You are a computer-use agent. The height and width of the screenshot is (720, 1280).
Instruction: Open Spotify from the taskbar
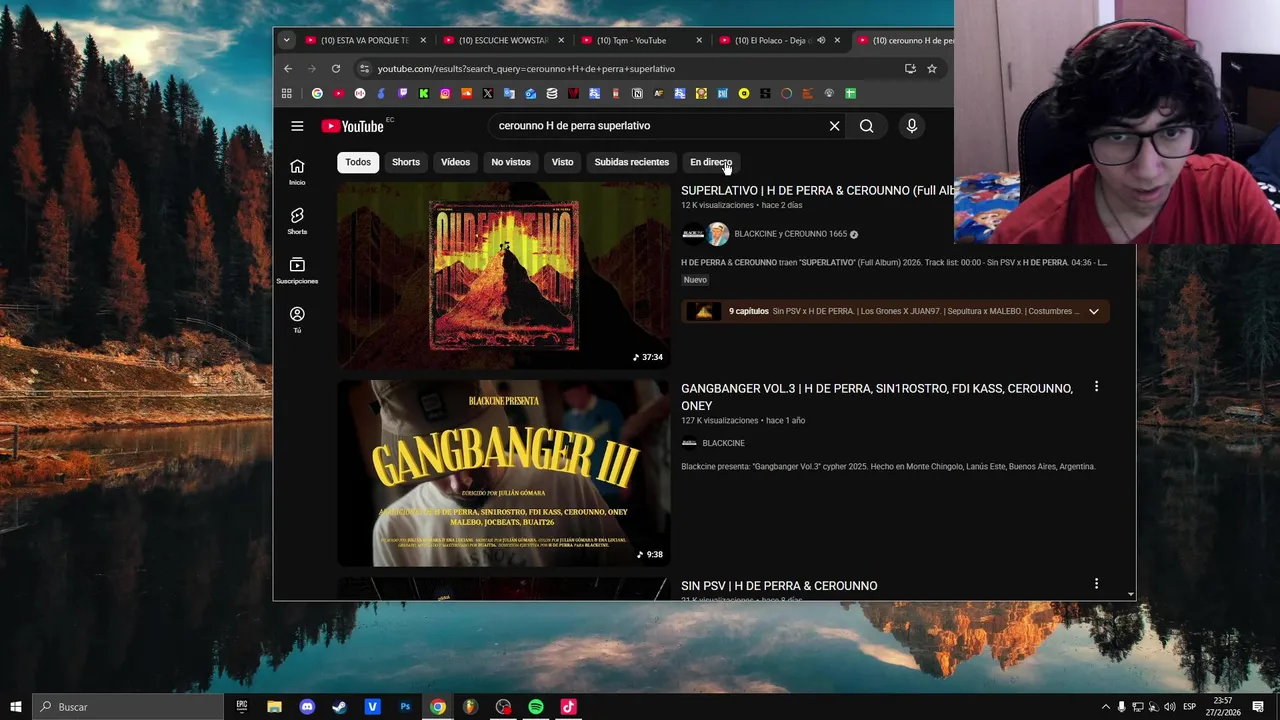(536, 707)
